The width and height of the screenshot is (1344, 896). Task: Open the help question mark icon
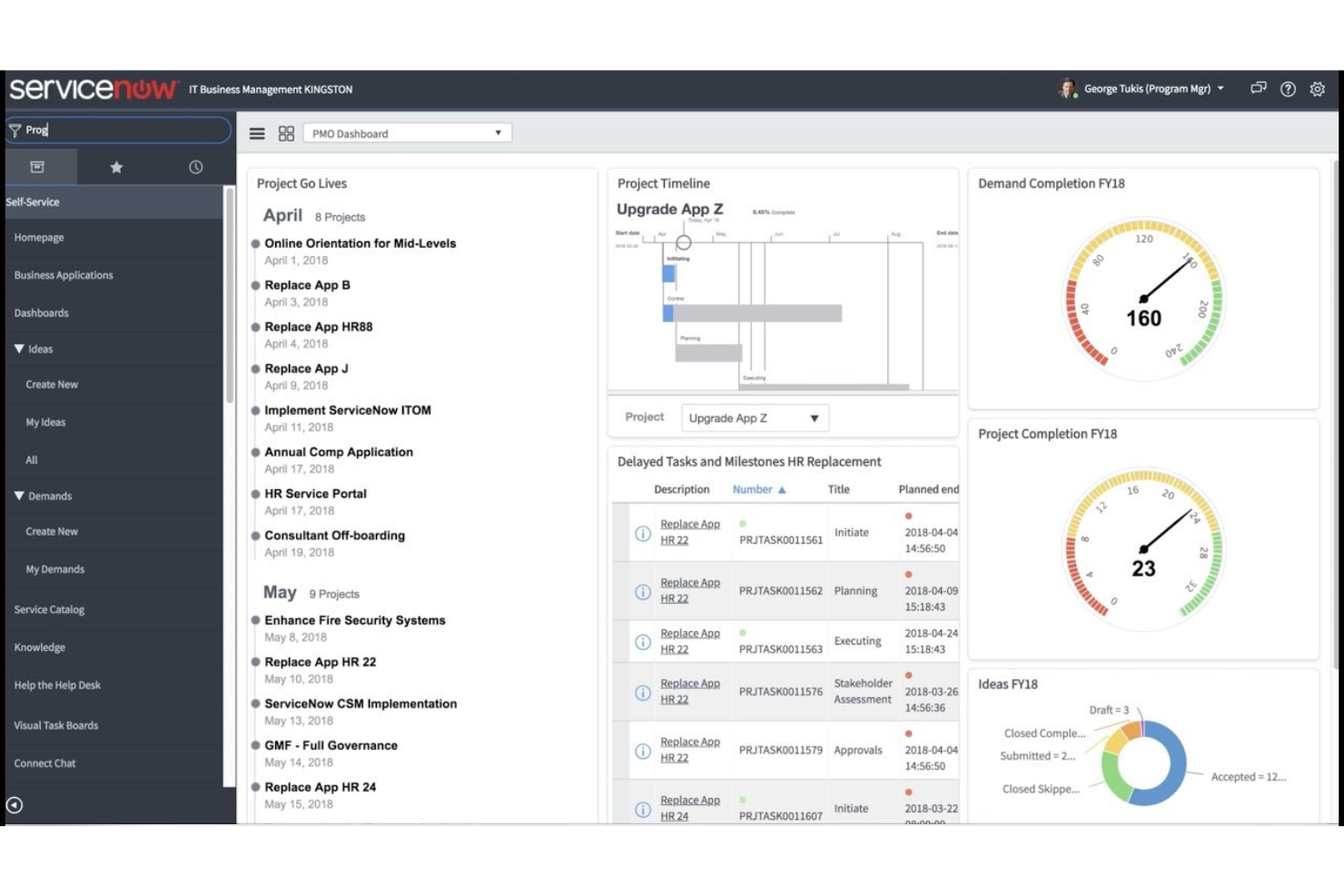[1288, 89]
